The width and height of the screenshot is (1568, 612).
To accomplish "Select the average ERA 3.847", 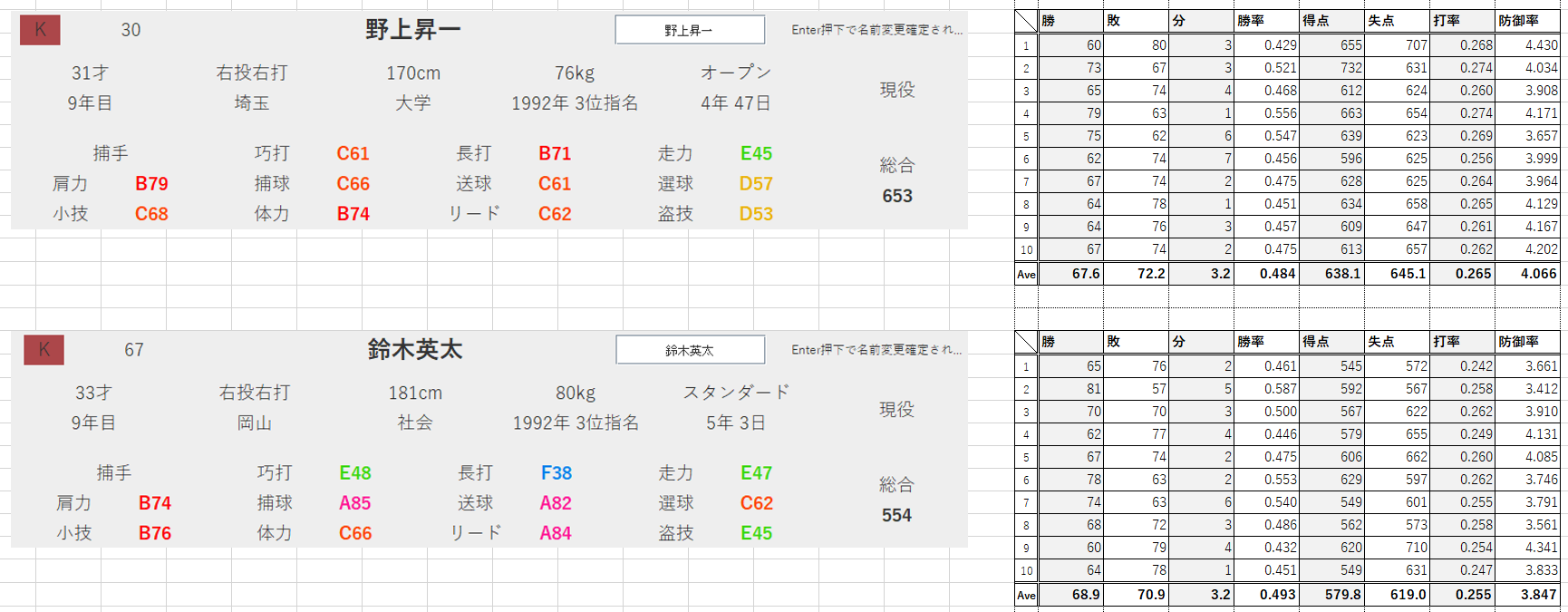I will pos(1527,595).
